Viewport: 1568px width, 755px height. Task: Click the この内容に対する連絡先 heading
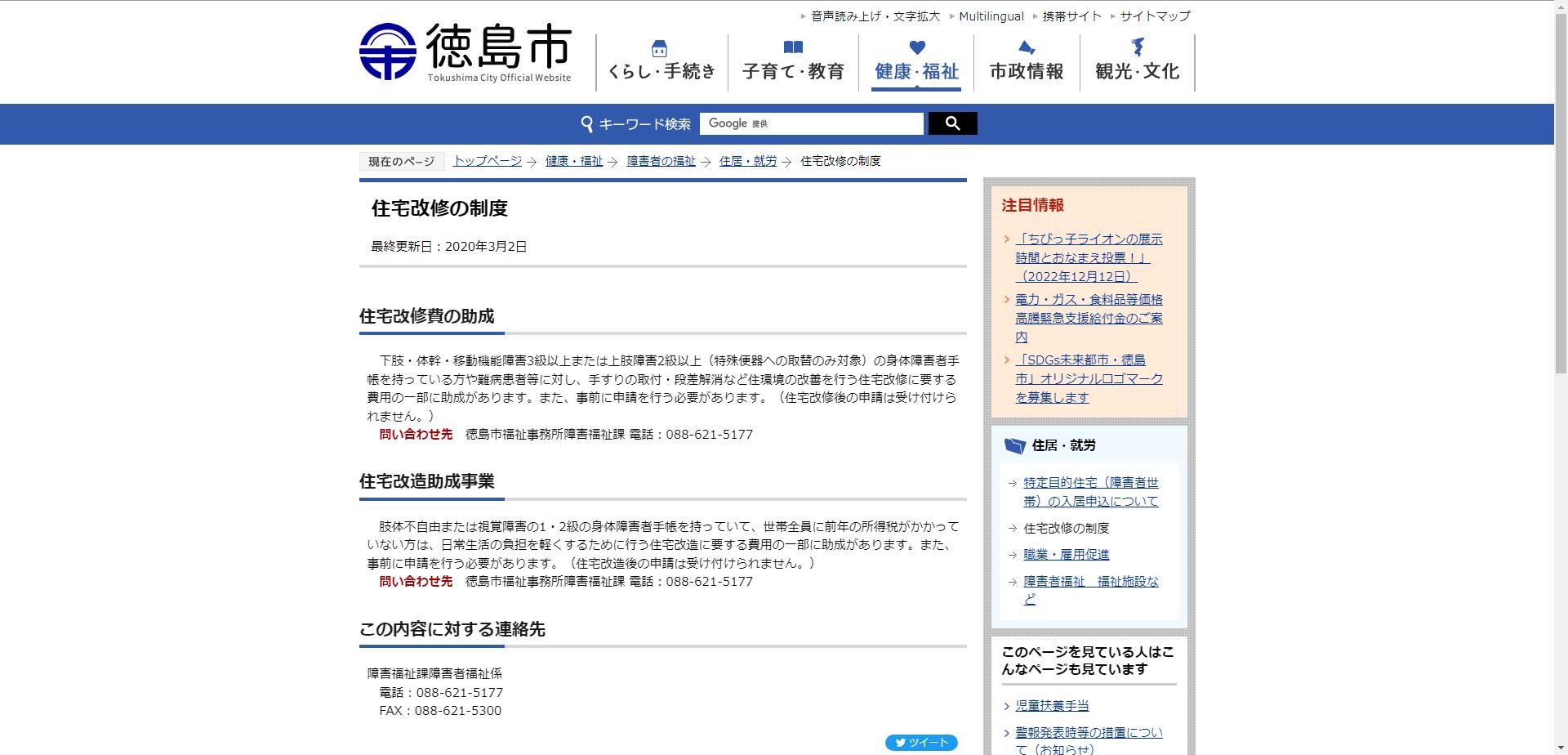pos(452,629)
